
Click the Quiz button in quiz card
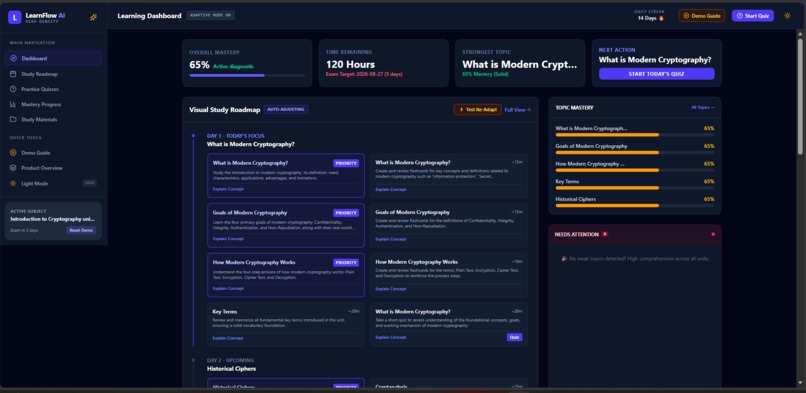point(515,338)
